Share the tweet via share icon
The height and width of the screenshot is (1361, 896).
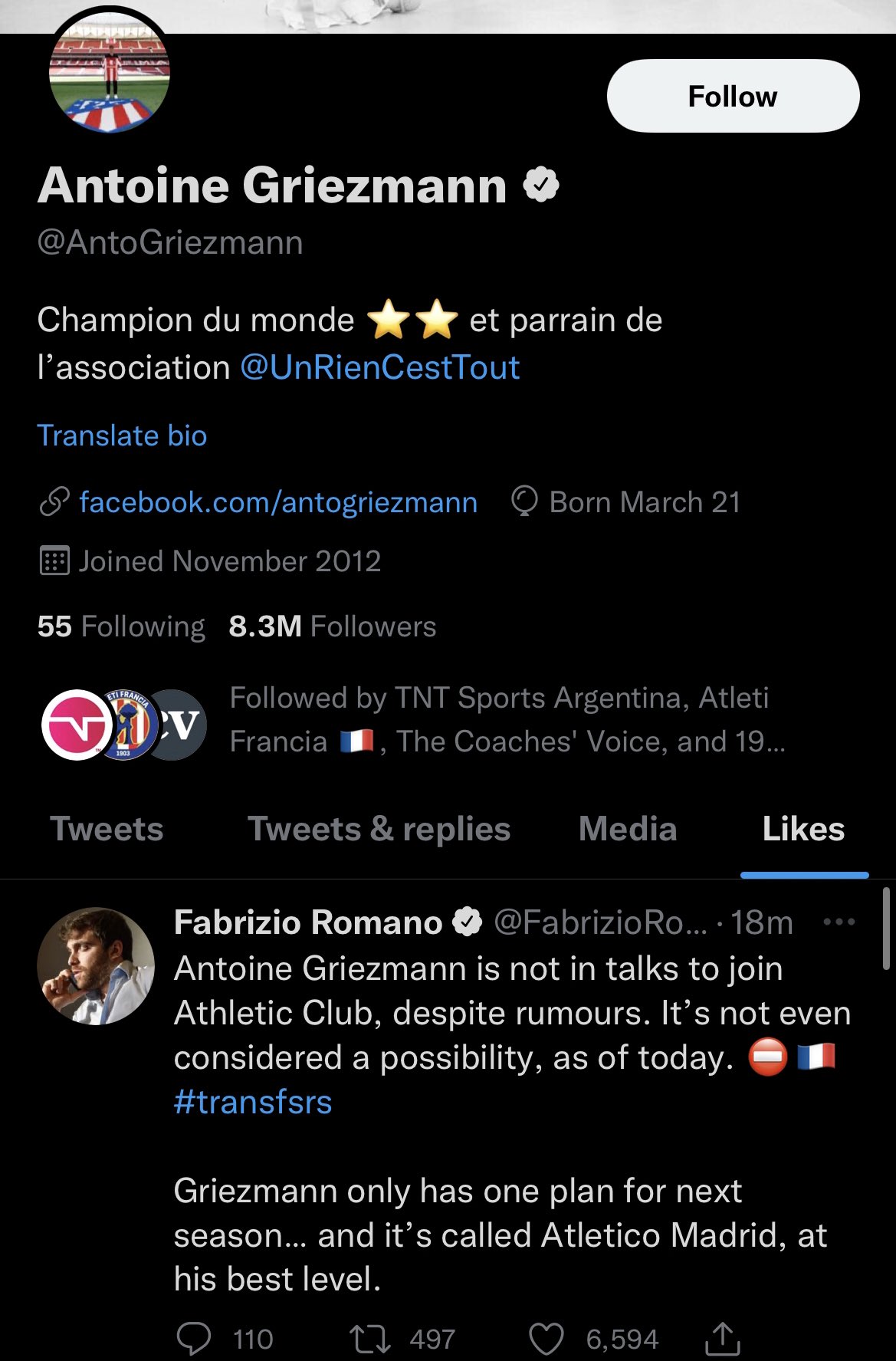[x=722, y=1339]
